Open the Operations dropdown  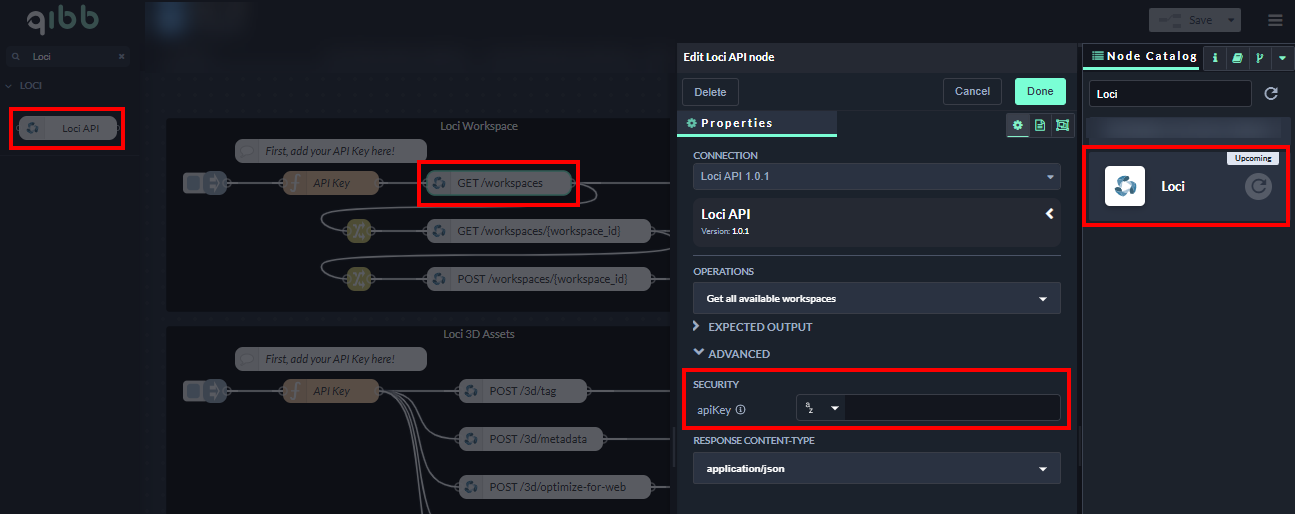(x=876, y=298)
